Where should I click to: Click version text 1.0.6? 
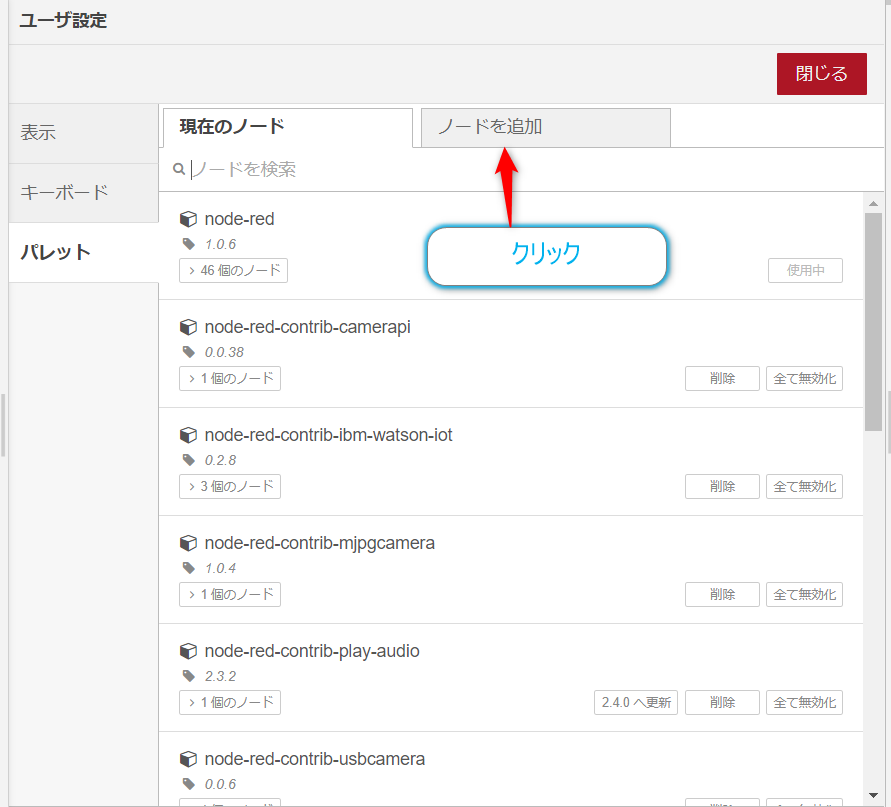tap(220, 244)
